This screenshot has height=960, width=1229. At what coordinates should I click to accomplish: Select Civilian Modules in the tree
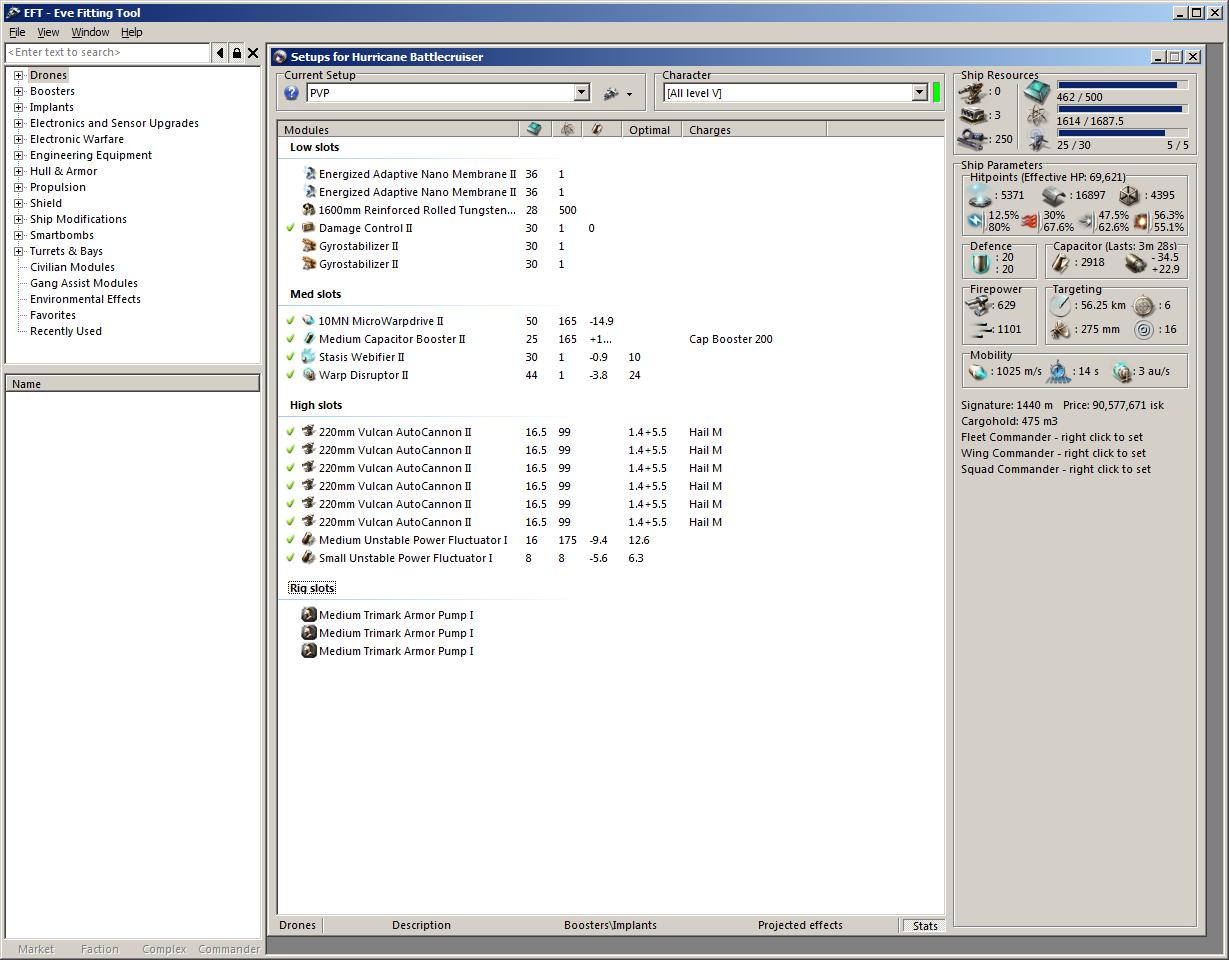72,267
